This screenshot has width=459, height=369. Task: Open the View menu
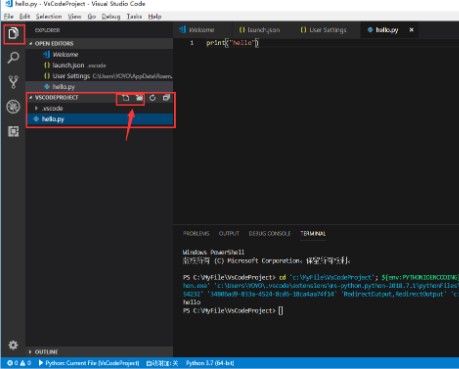point(74,16)
